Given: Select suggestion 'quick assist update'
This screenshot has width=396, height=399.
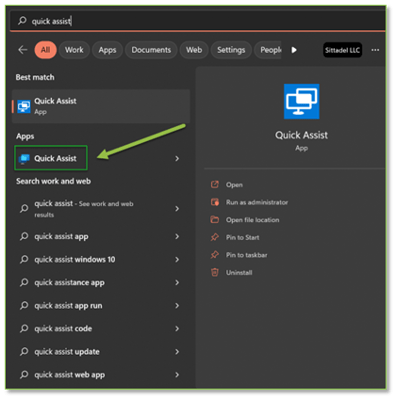Looking at the screenshot, I should (67, 351).
